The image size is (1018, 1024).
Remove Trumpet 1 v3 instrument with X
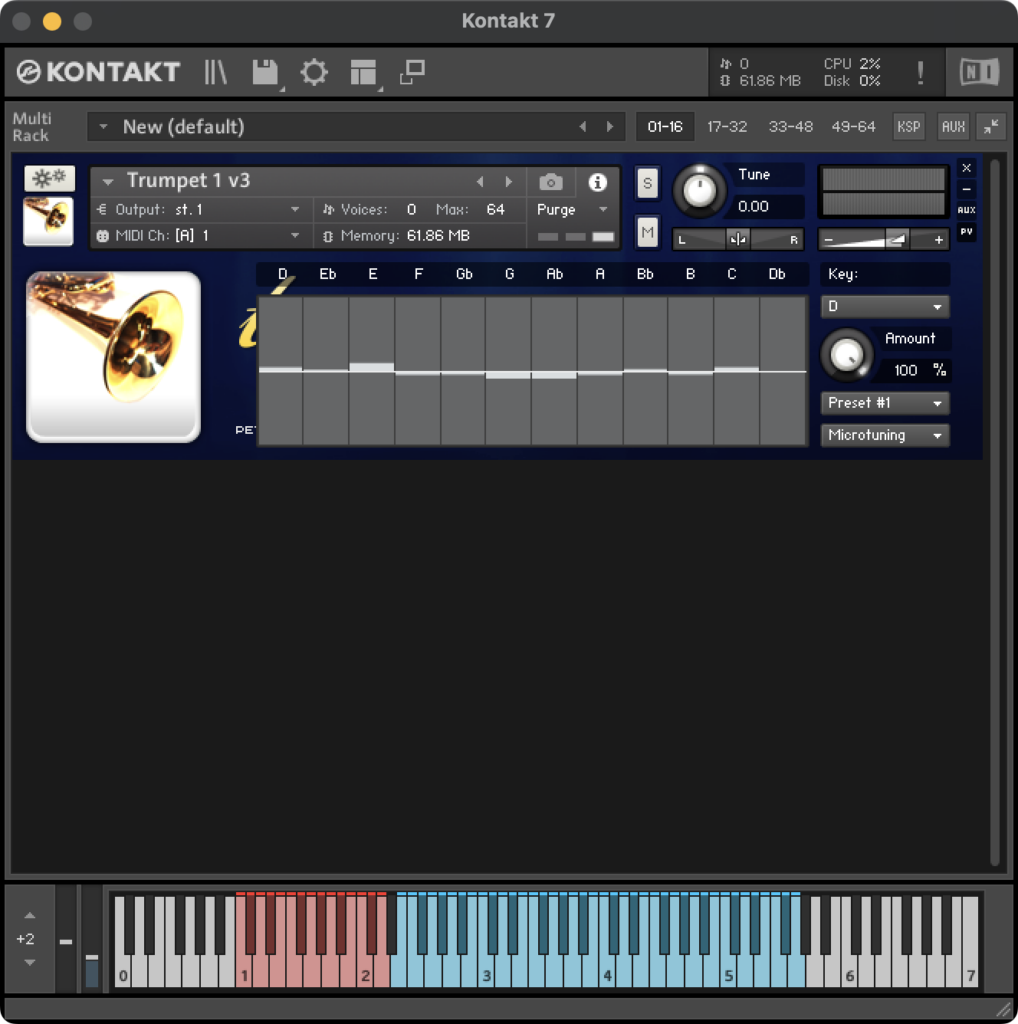(x=966, y=168)
